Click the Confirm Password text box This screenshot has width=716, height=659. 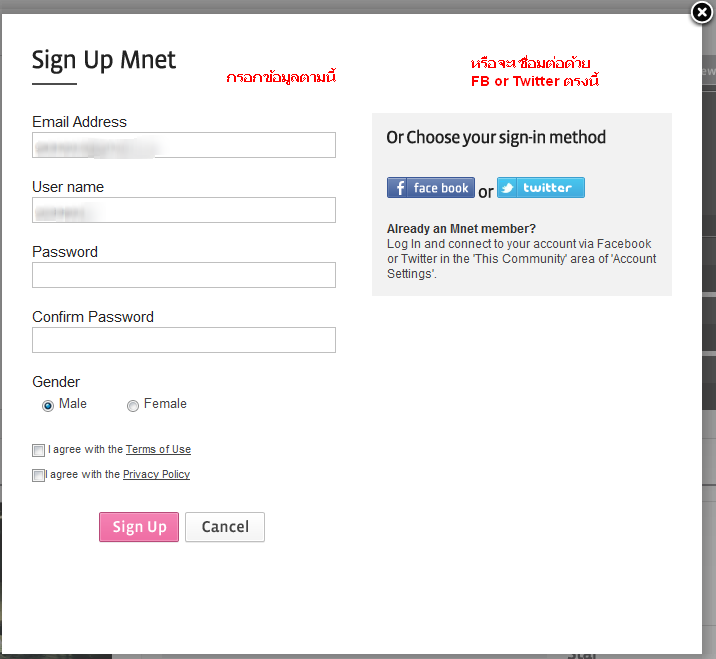pos(184,340)
